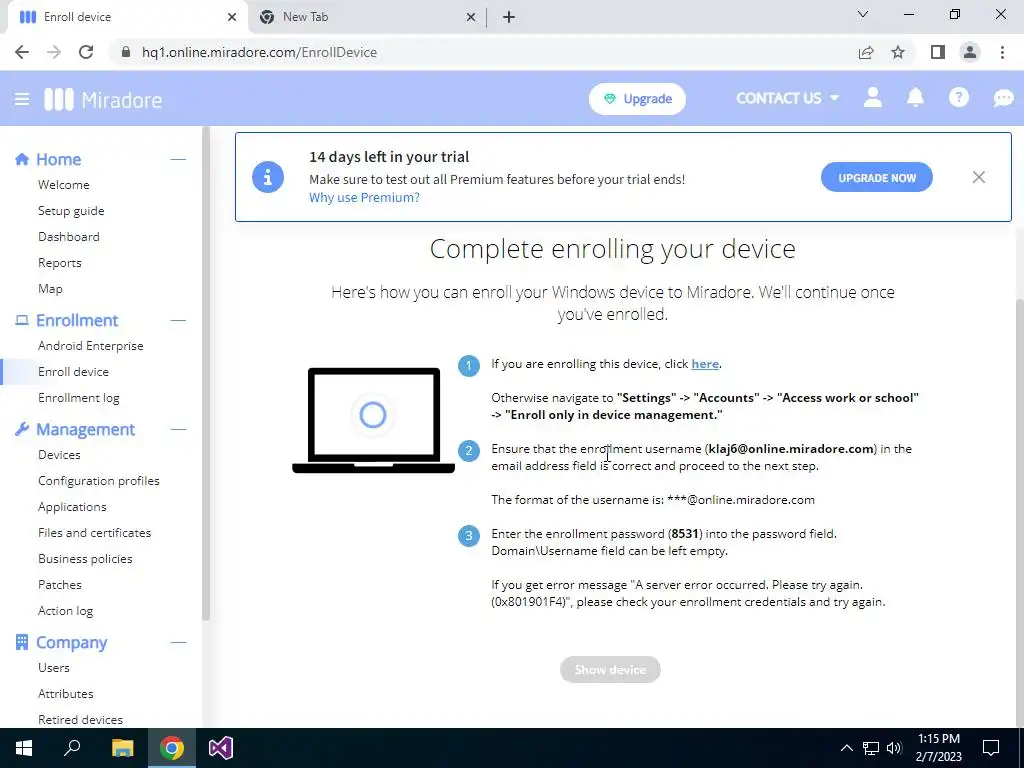Open Welcome in the sidebar
The image size is (1024, 768).
tap(63, 185)
